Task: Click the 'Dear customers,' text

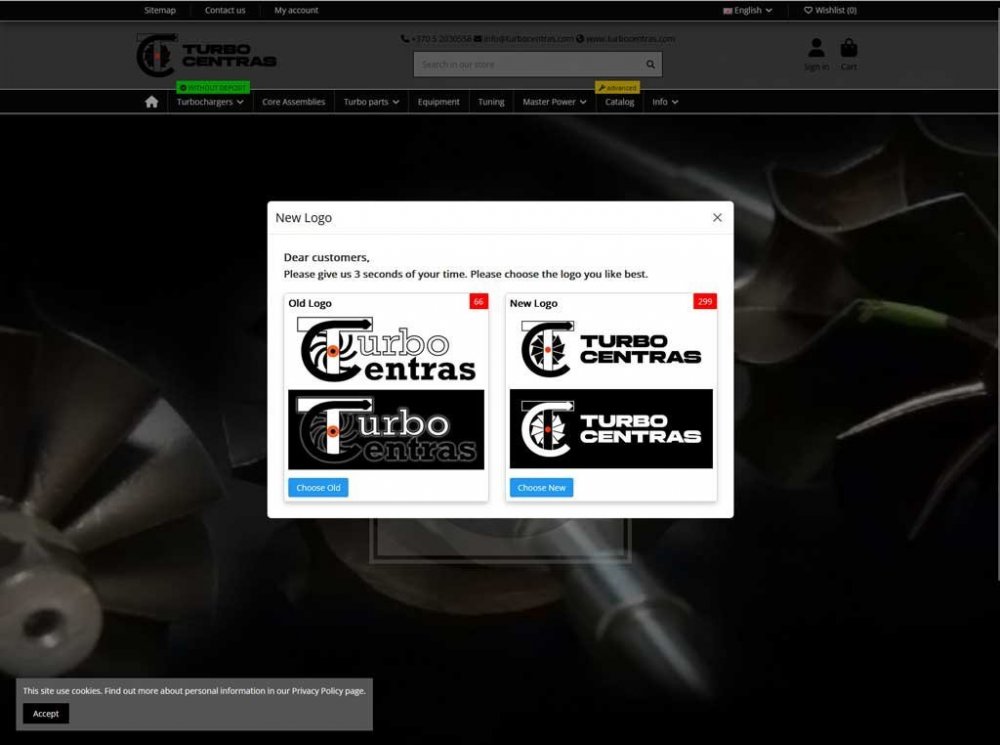Action: [x=327, y=258]
